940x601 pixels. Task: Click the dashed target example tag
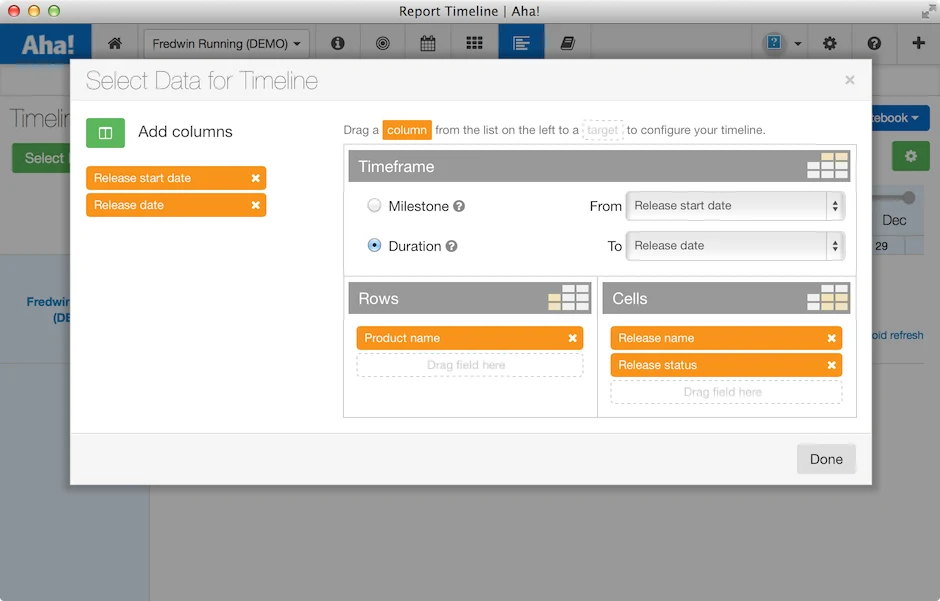coord(602,130)
